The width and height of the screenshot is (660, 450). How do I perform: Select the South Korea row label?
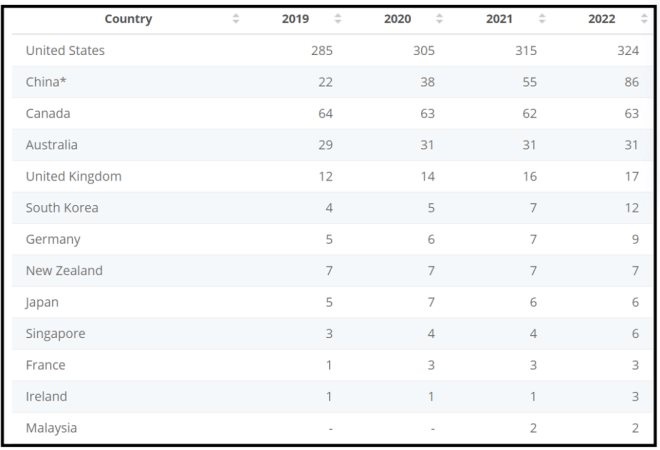coord(62,208)
